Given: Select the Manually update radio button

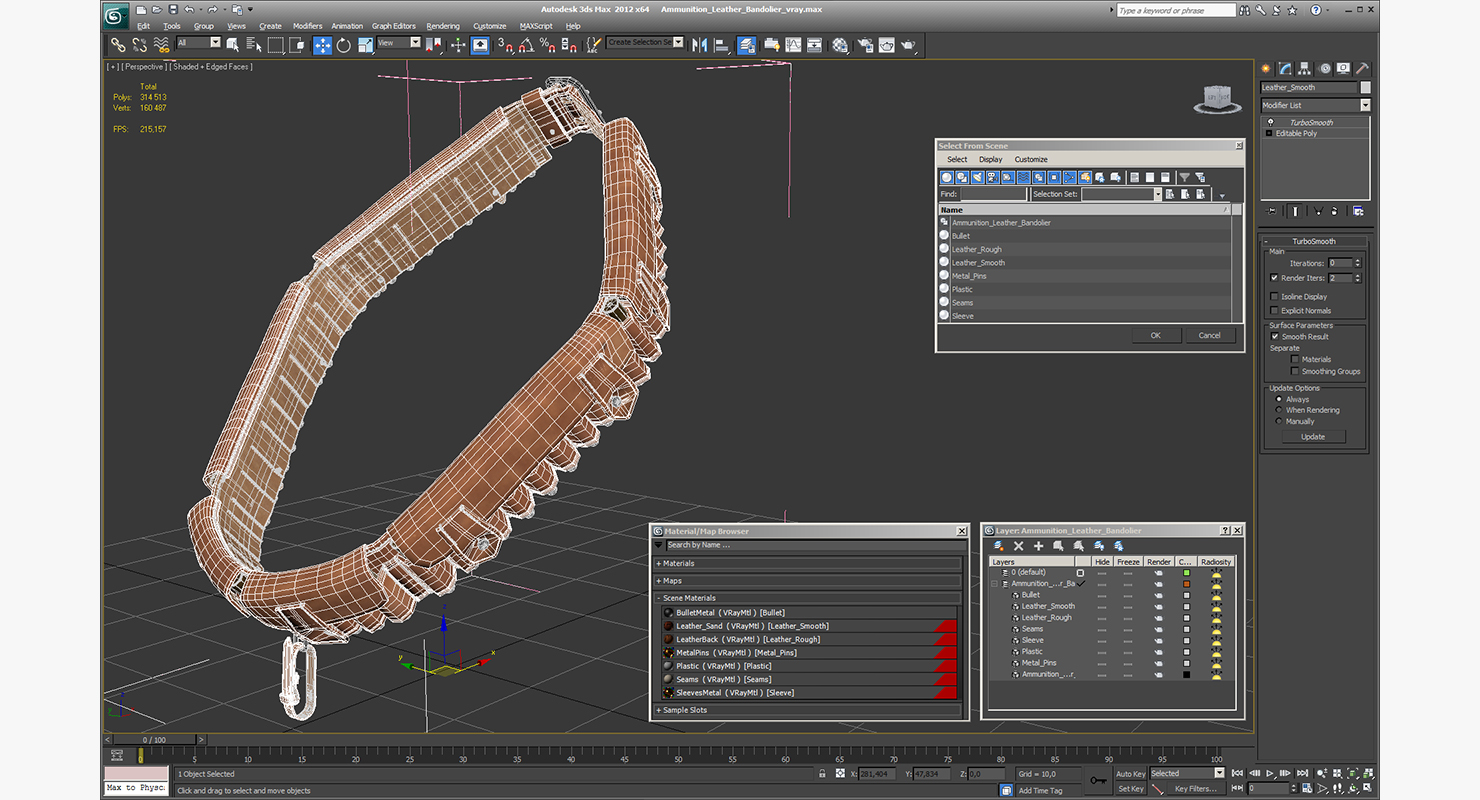Looking at the screenshot, I should click(x=1278, y=421).
